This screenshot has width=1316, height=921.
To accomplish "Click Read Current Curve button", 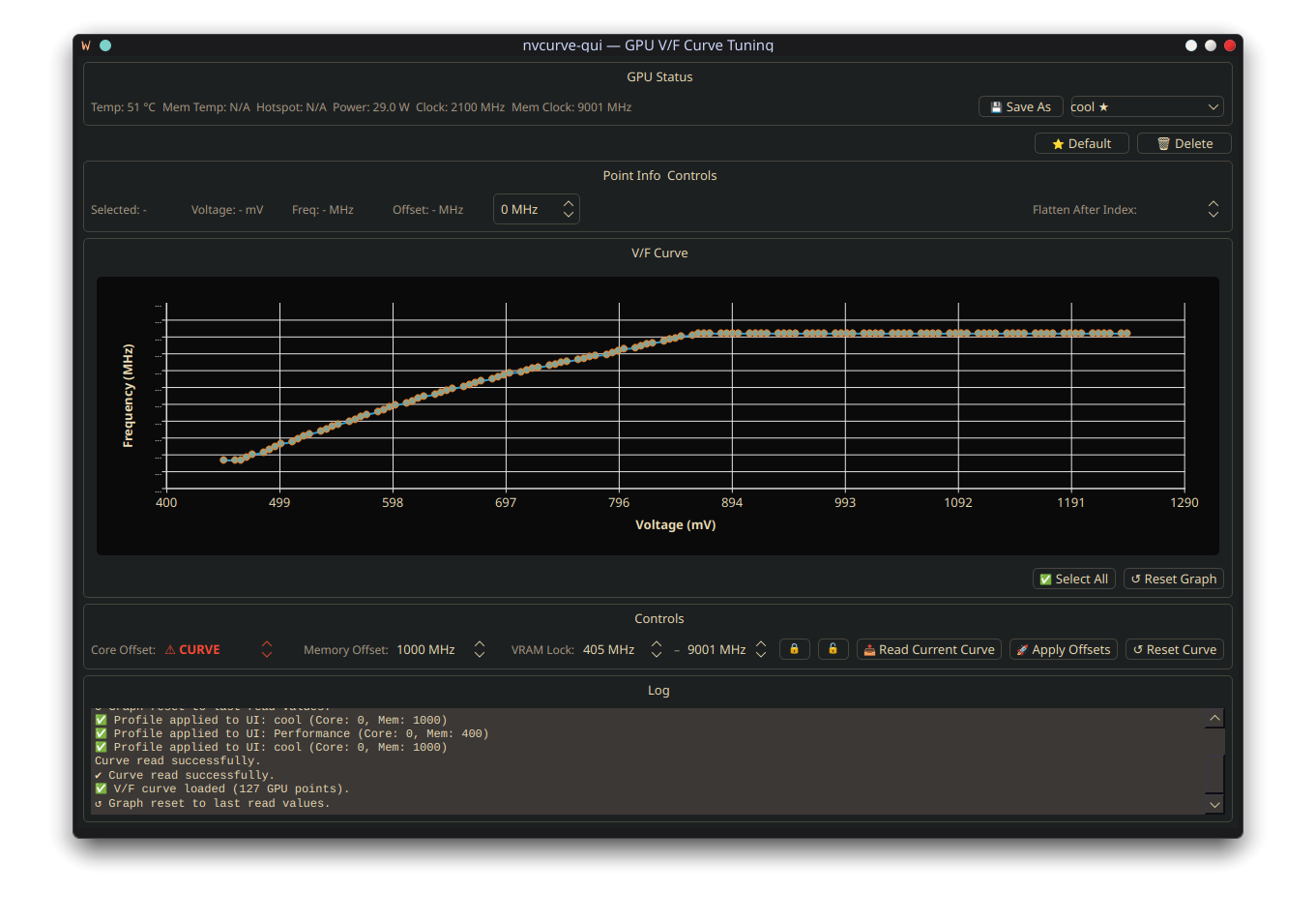I will coord(929,649).
